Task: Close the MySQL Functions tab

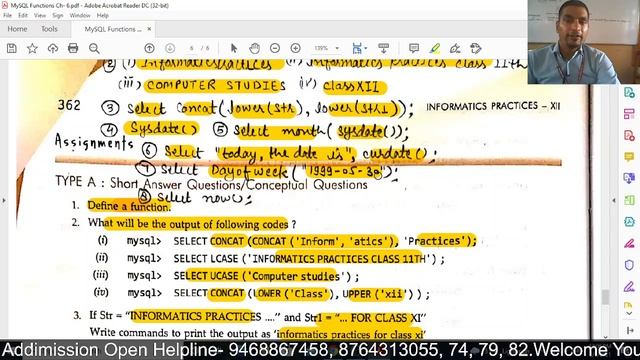Action: pos(149,29)
